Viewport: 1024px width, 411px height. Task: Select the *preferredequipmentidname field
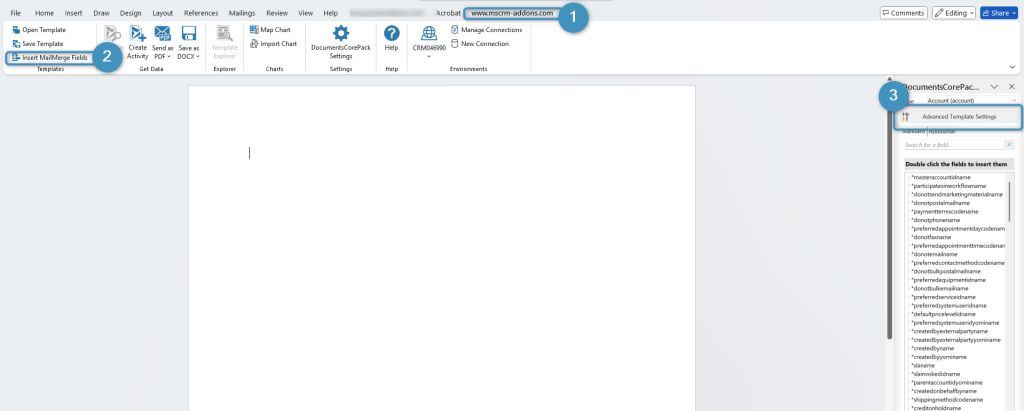(948, 280)
